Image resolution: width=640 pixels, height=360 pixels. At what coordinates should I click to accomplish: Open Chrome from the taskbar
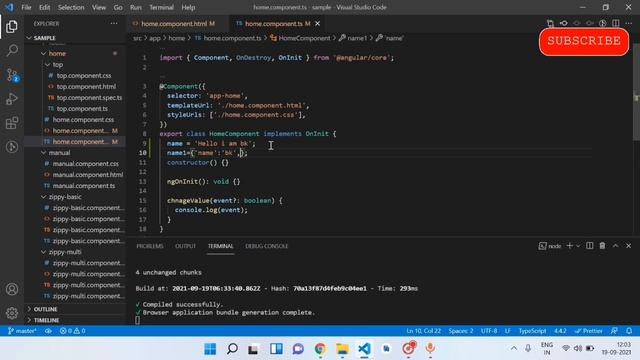320,349
